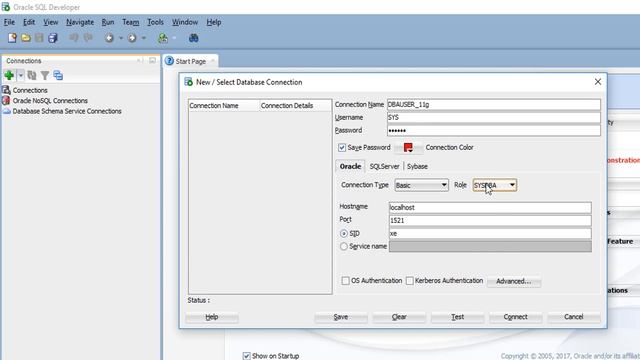Click the Username field containing SYS
640x360 pixels.
[493, 118]
